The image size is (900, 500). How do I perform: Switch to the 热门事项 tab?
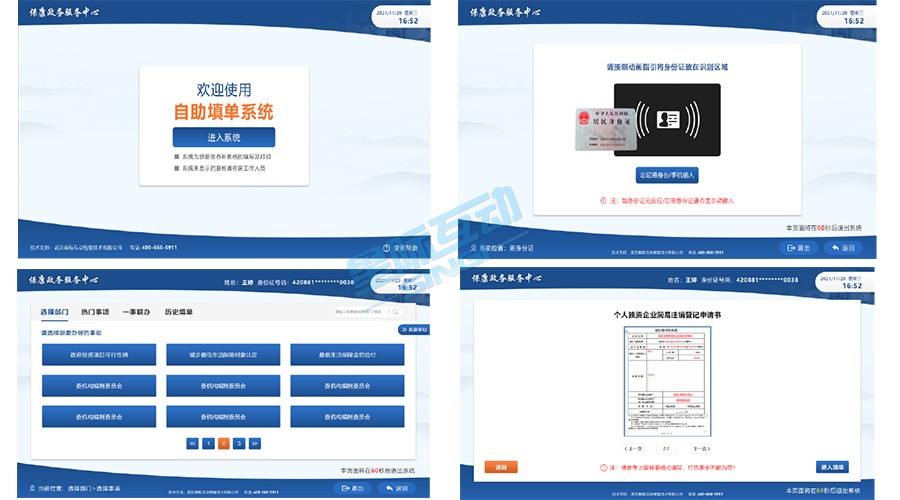(95, 312)
